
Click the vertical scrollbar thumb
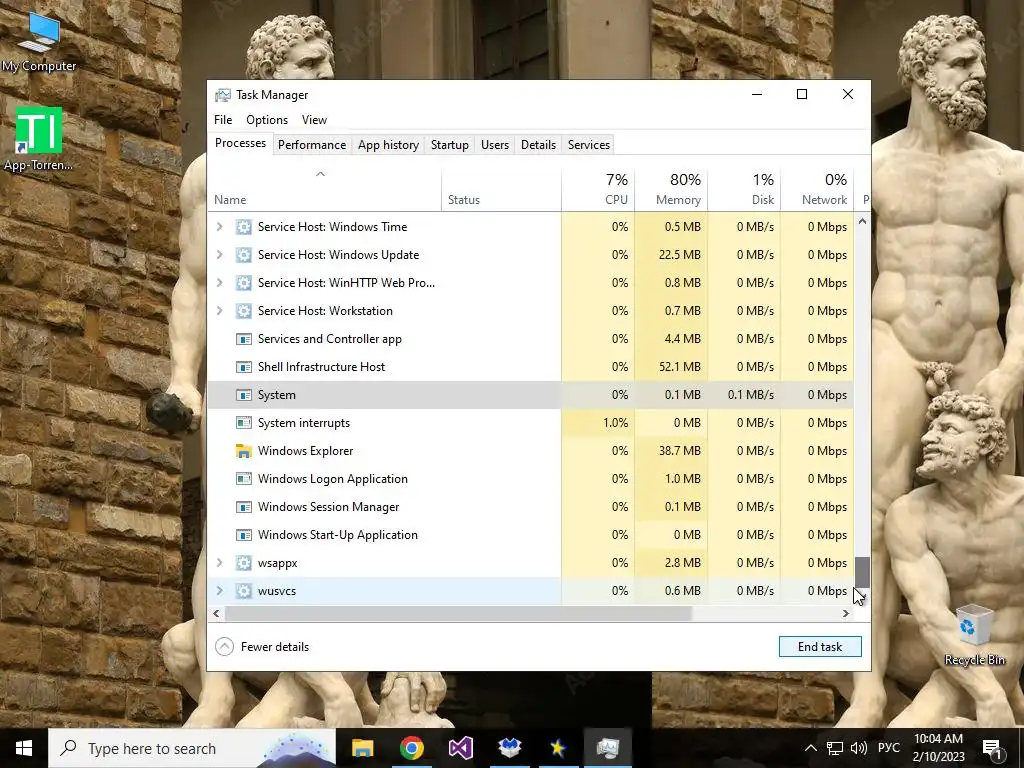pos(862,572)
